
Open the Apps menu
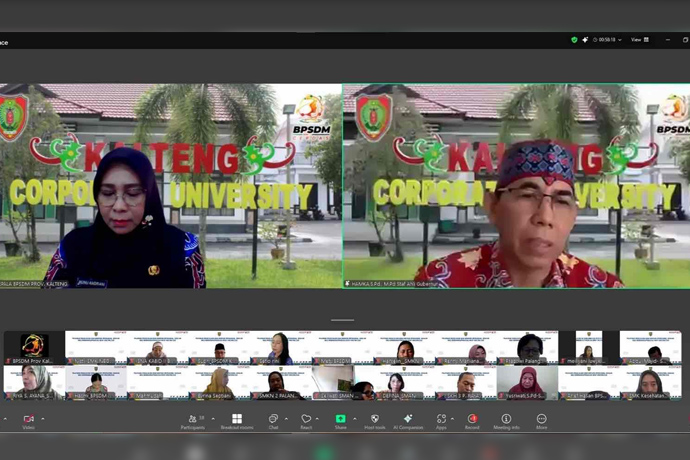tap(441, 421)
